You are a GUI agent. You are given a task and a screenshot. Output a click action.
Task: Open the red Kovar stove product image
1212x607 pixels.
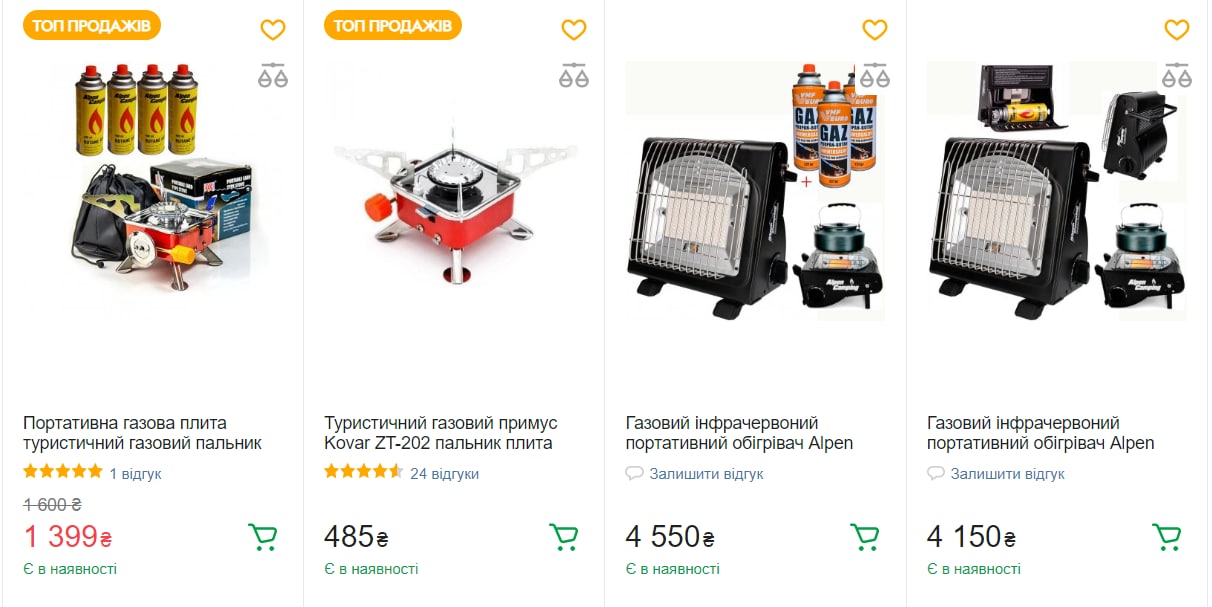point(454,190)
